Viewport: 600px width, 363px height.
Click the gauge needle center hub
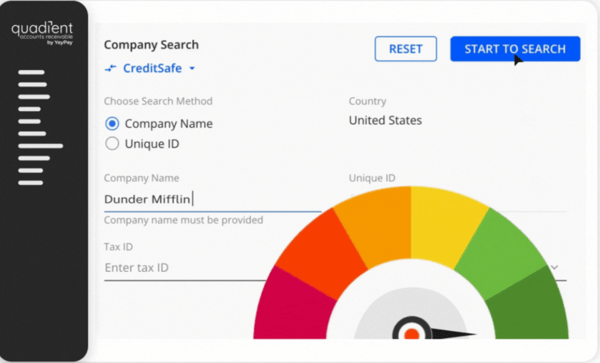(411, 332)
